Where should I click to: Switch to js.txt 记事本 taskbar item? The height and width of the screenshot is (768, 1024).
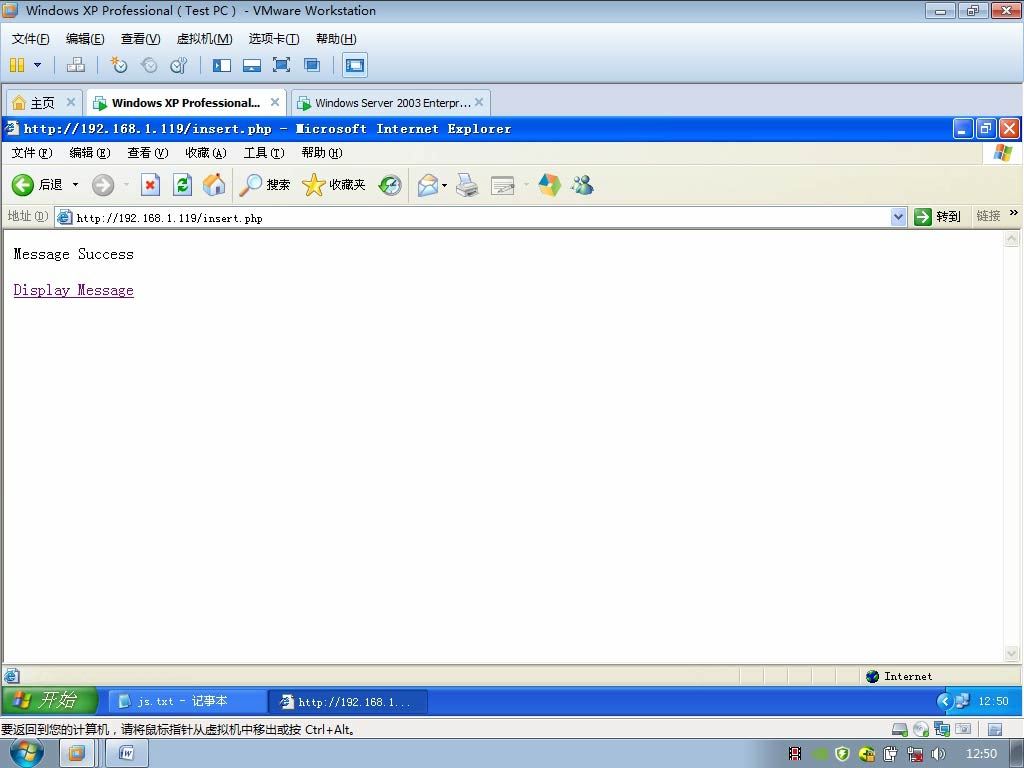point(187,701)
